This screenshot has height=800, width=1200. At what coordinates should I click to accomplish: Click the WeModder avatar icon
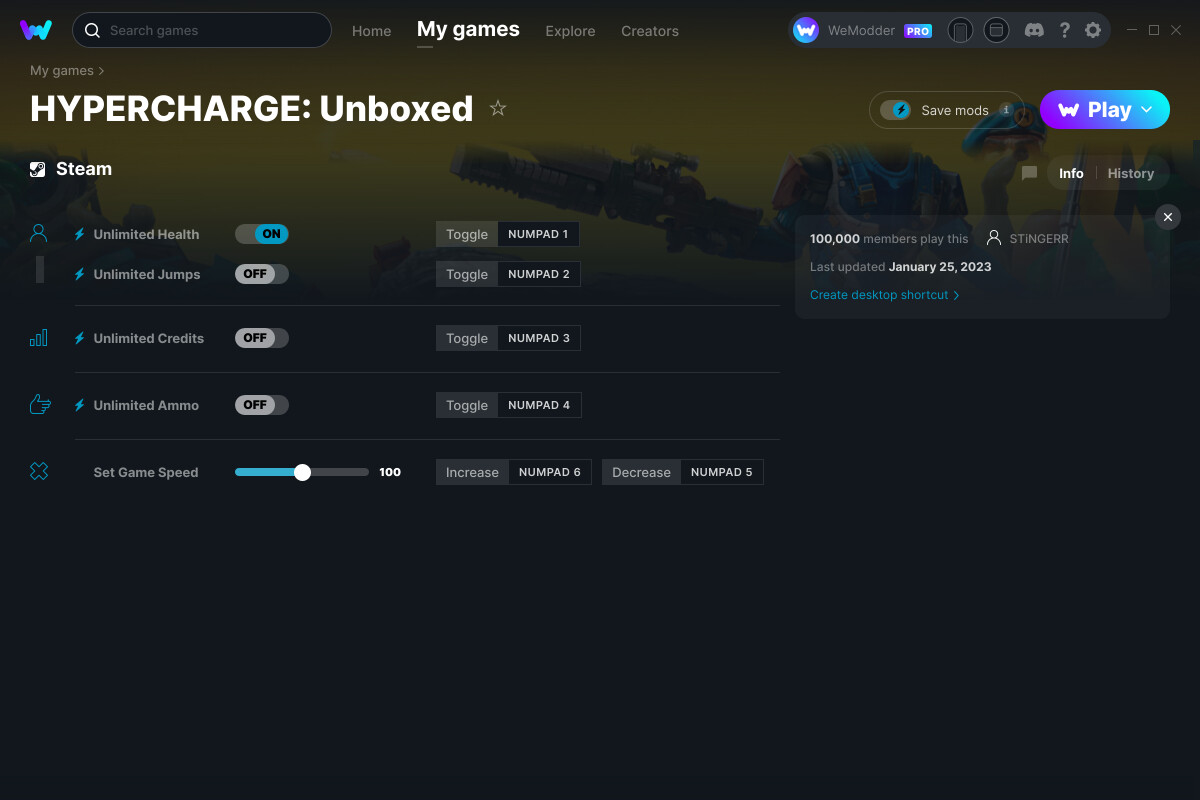(x=806, y=30)
